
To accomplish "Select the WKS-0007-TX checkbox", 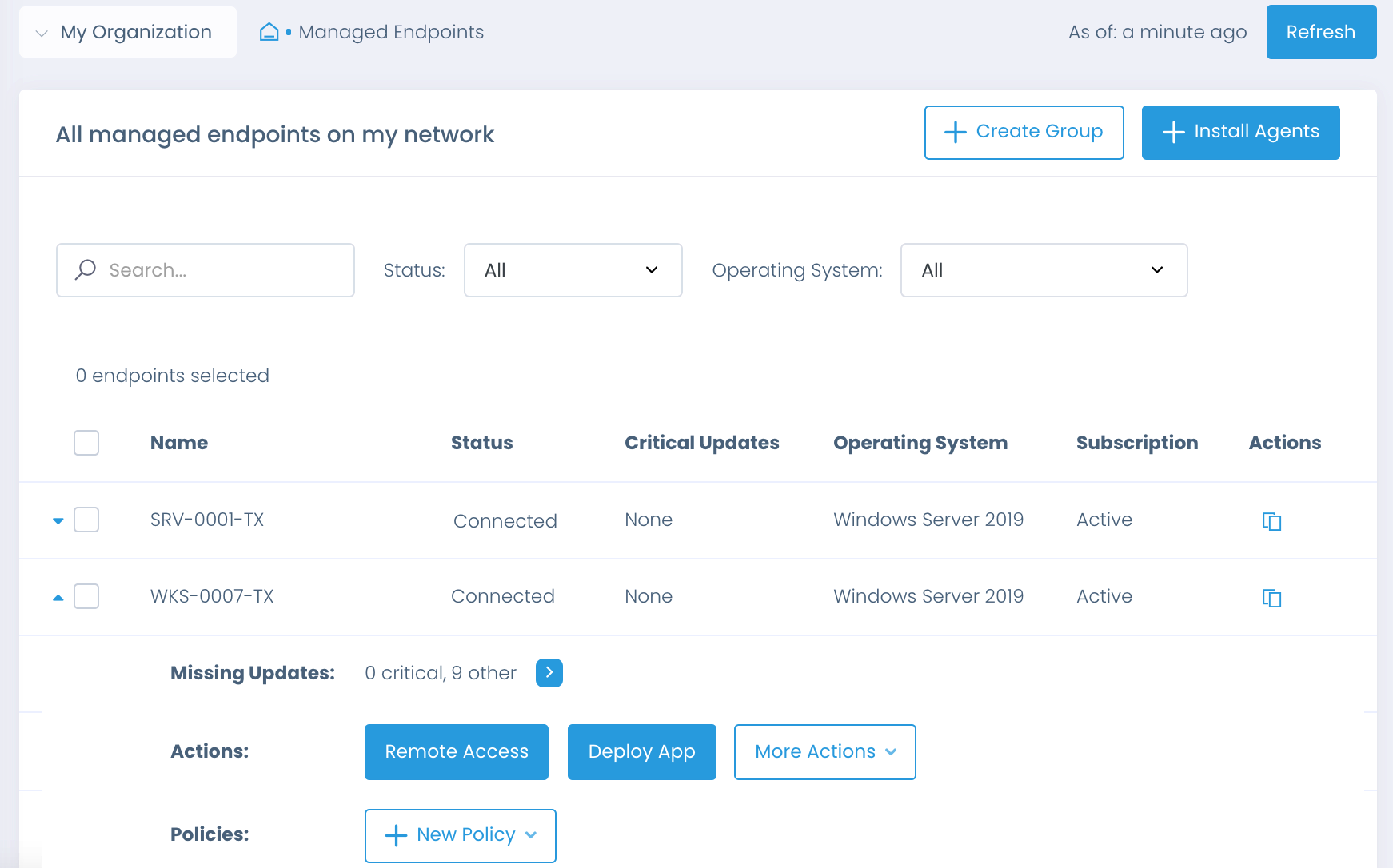I will pos(86,596).
